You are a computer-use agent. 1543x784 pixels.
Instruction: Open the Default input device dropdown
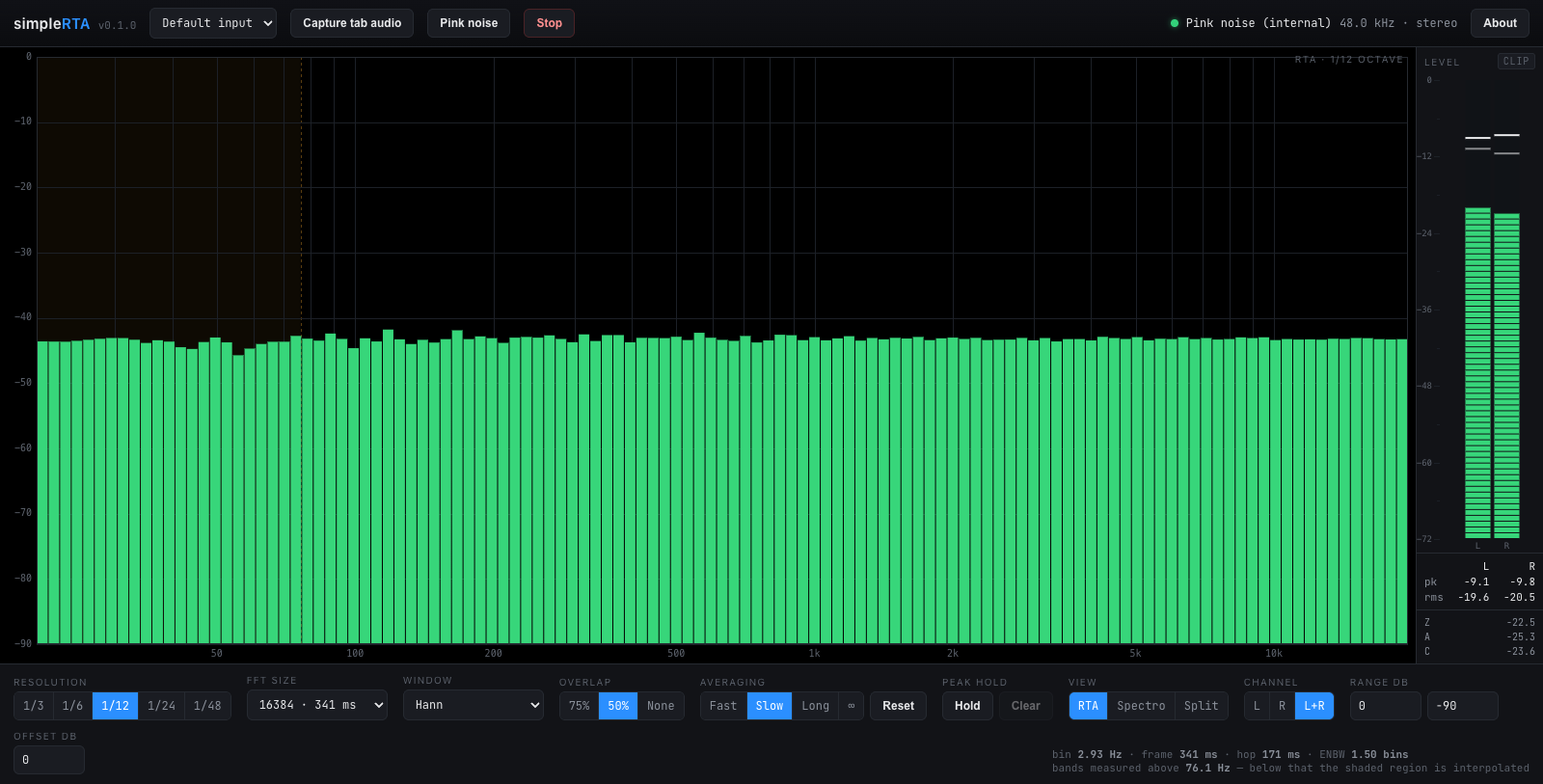point(213,23)
